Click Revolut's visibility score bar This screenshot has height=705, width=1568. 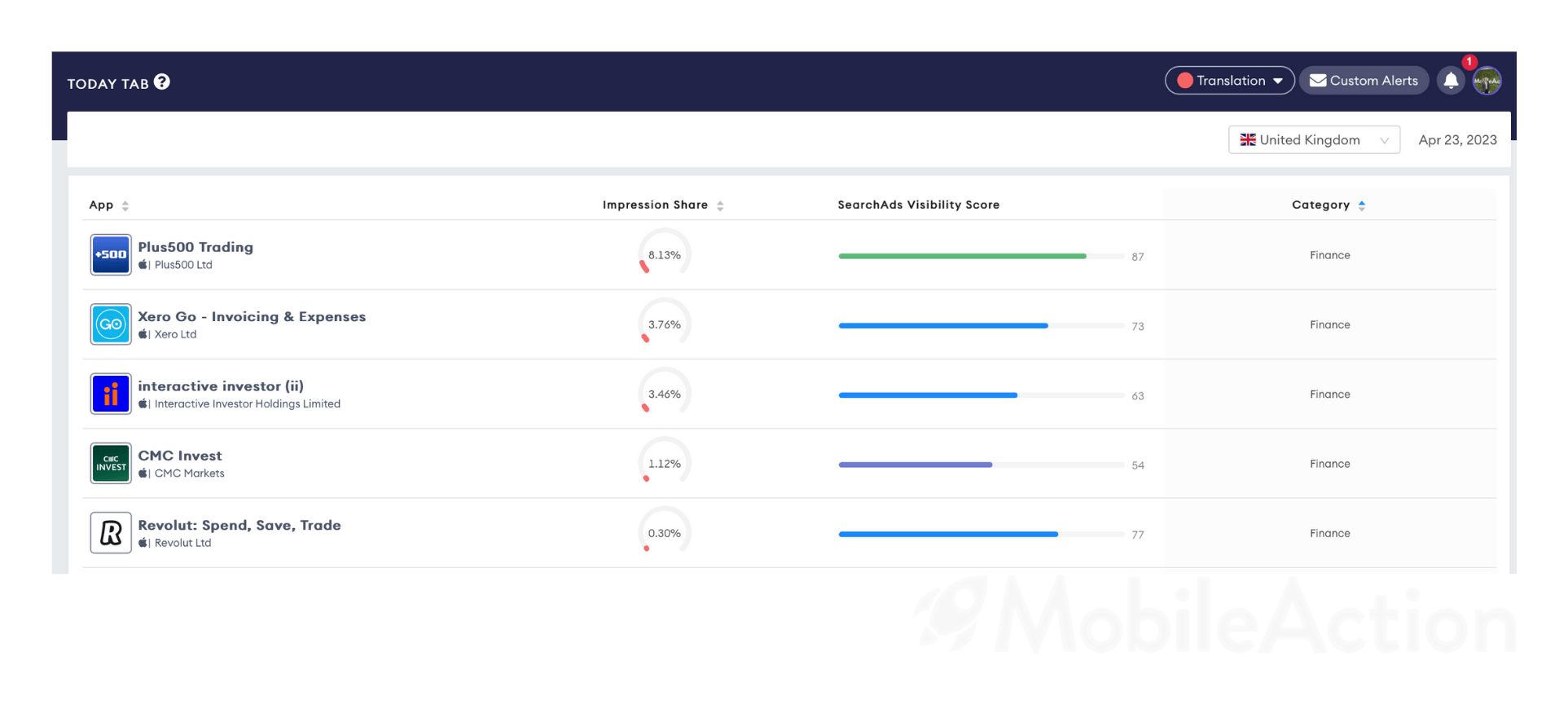pyautogui.click(x=948, y=535)
